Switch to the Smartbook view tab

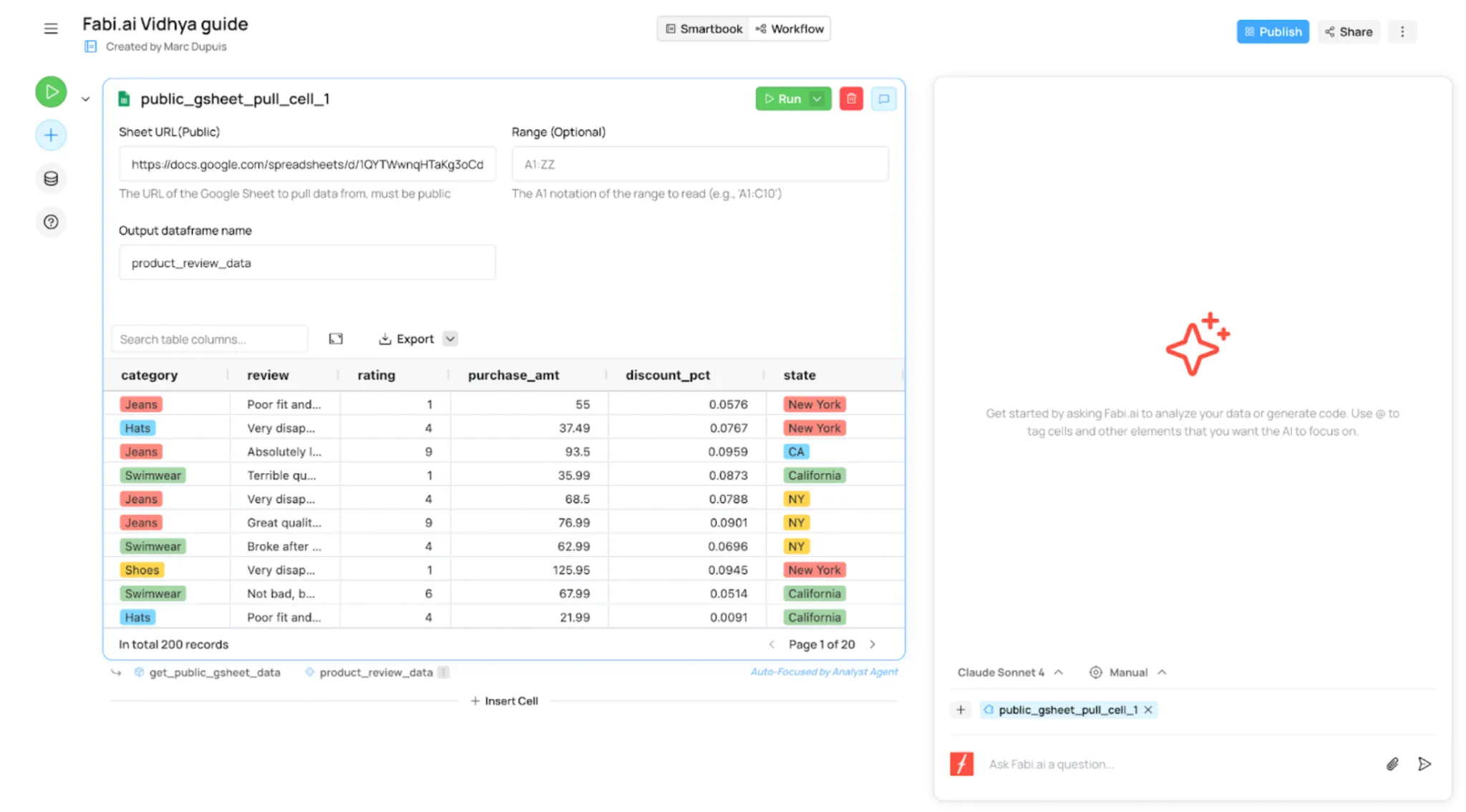tap(704, 29)
